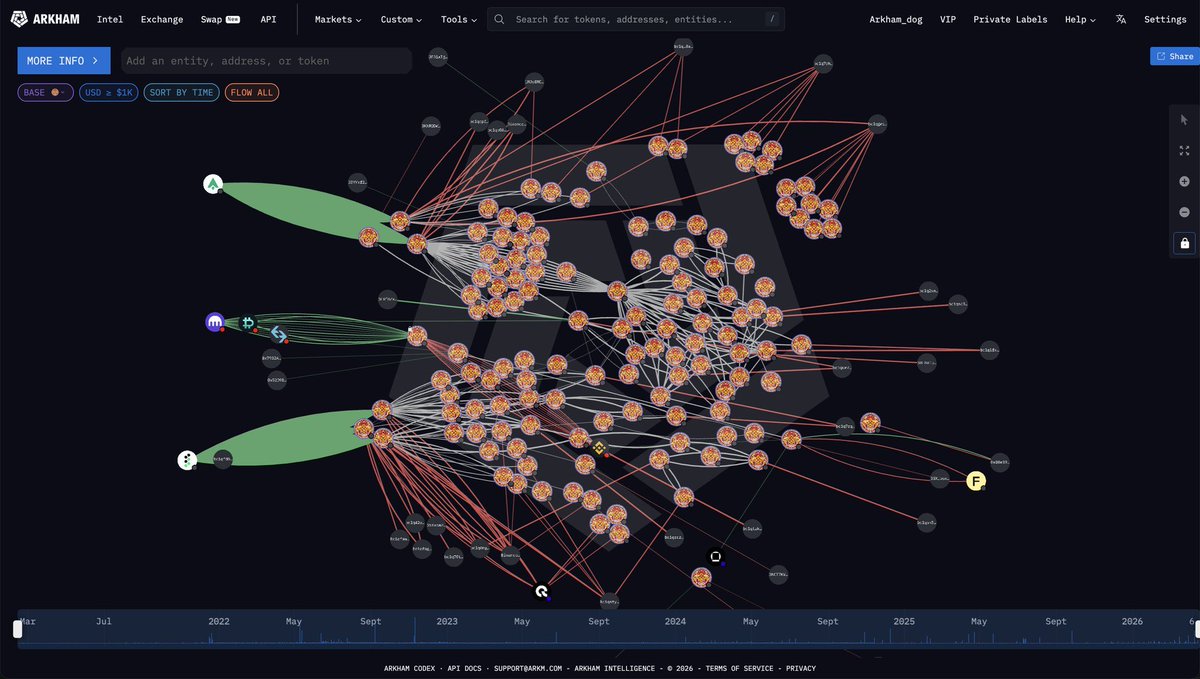Toggle the SORT BY TIME option
Image resolution: width=1200 pixels, height=679 pixels.
click(x=181, y=92)
